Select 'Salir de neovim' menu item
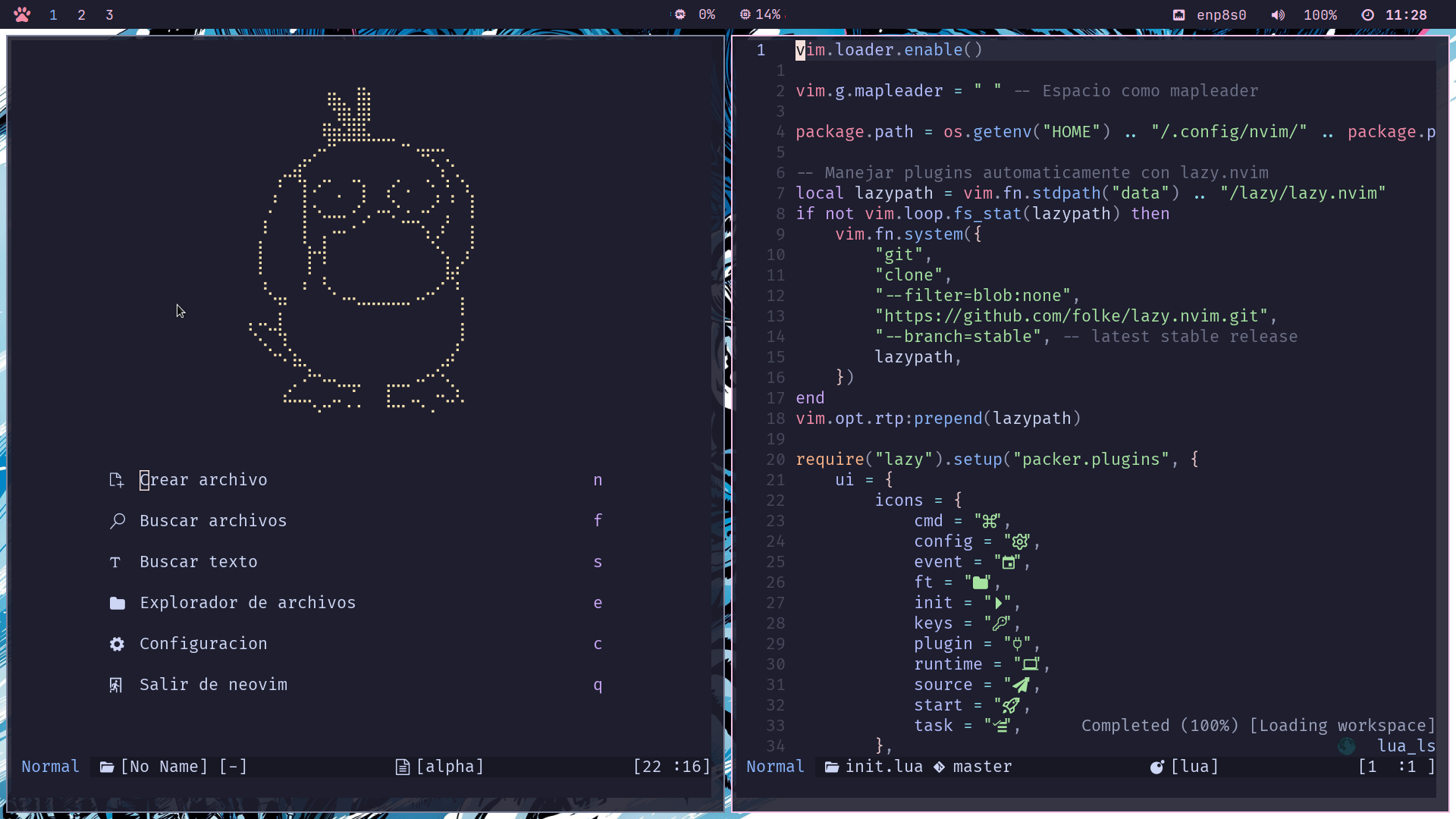 pyautogui.click(x=213, y=684)
